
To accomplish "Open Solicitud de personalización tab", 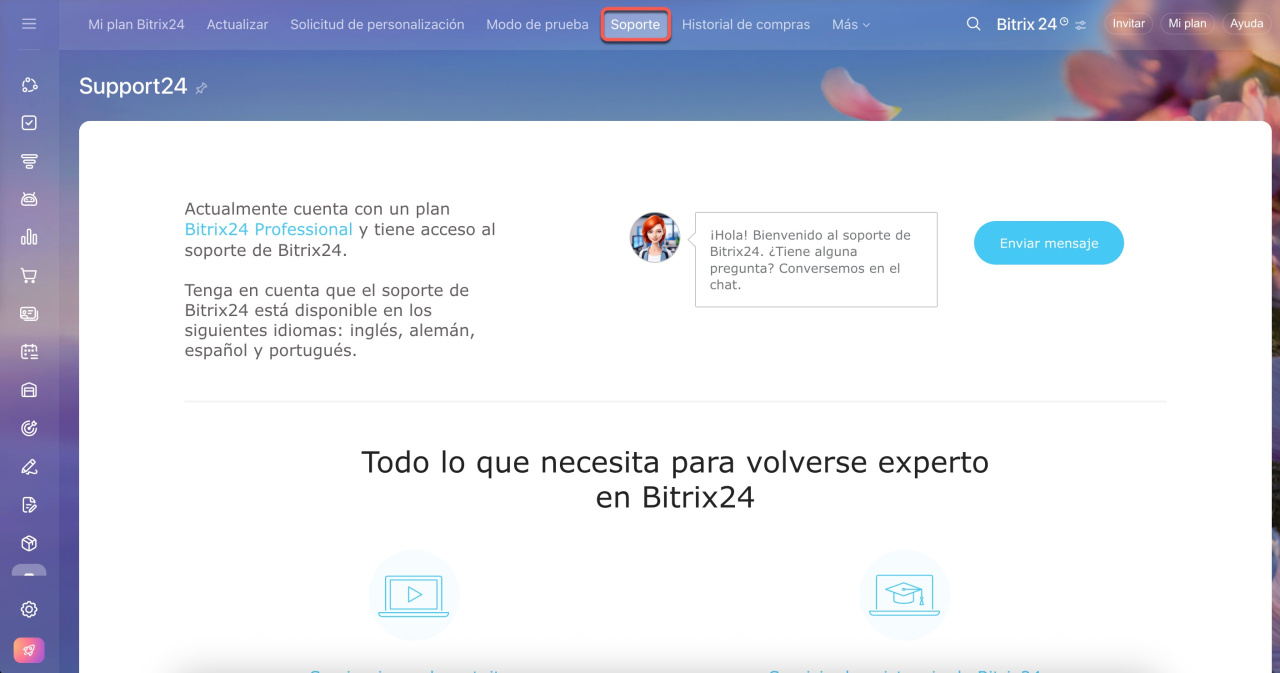I will (377, 24).
